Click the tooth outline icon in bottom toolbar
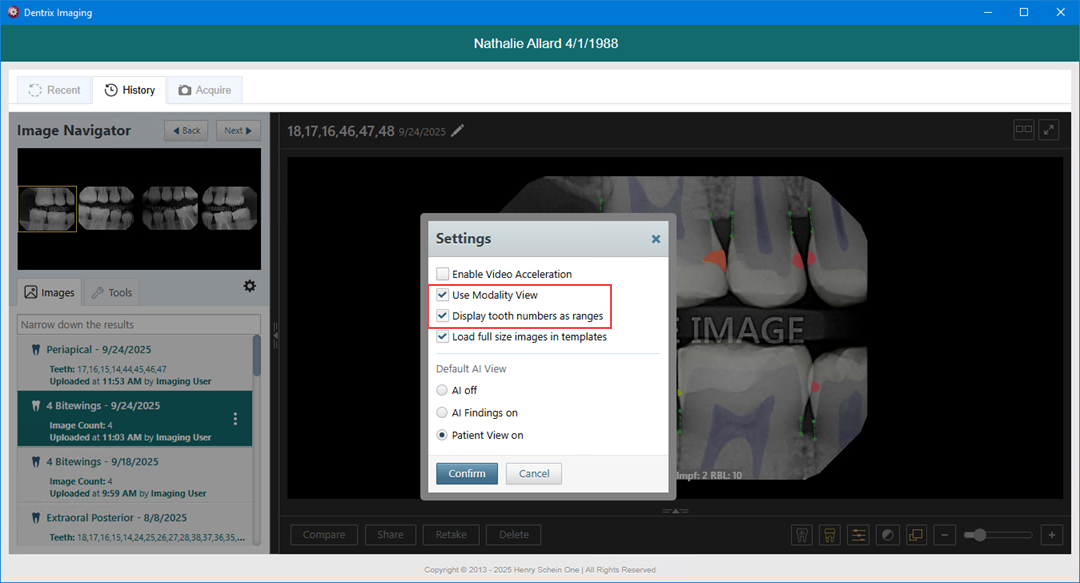This screenshot has width=1080, height=583. pyautogui.click(x=800, y=535)
